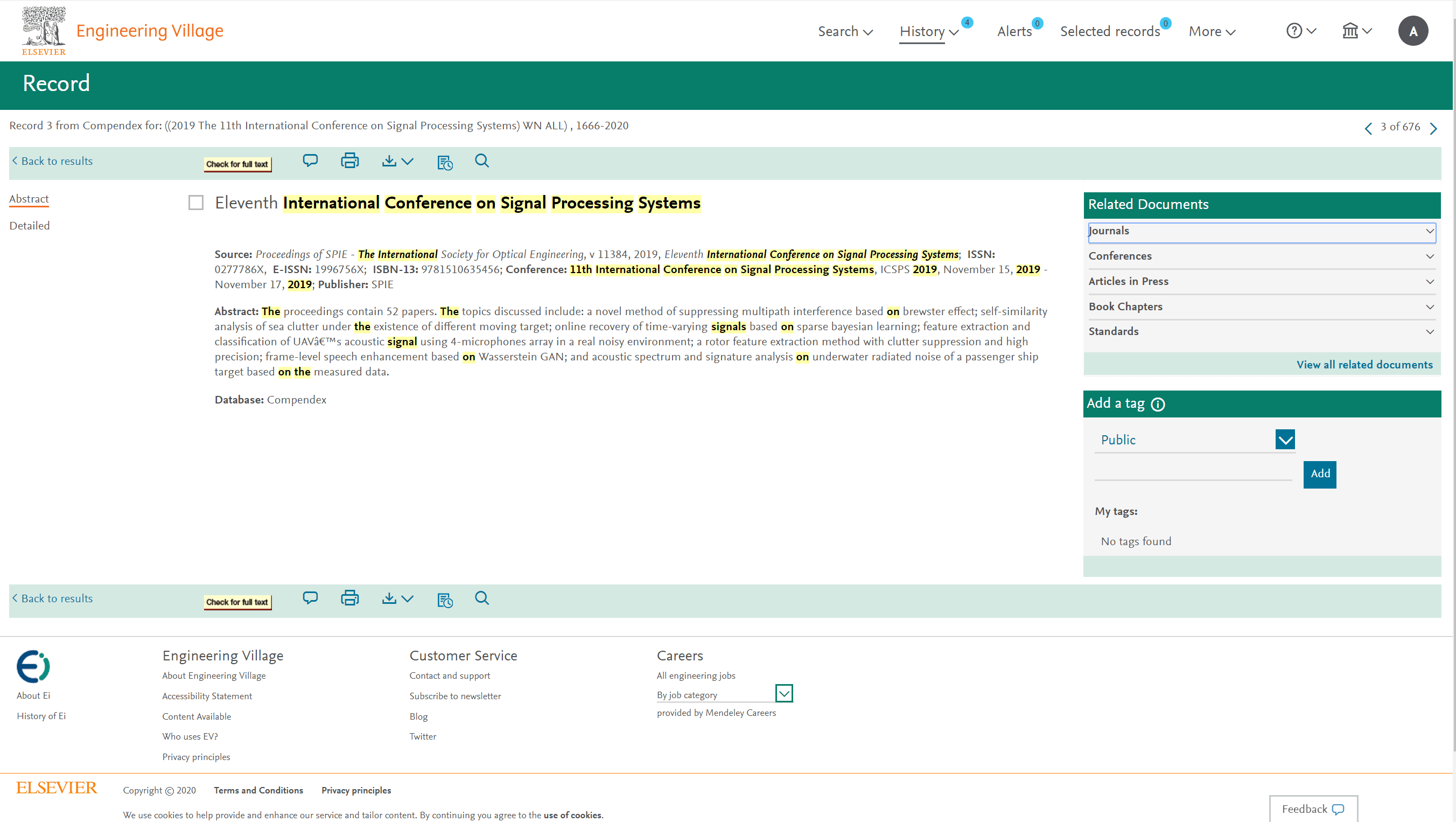Viewport: 1456px width, 822px height.
Task: Click the bottom toolbar comment bubble icon
Action: [310, 598]
